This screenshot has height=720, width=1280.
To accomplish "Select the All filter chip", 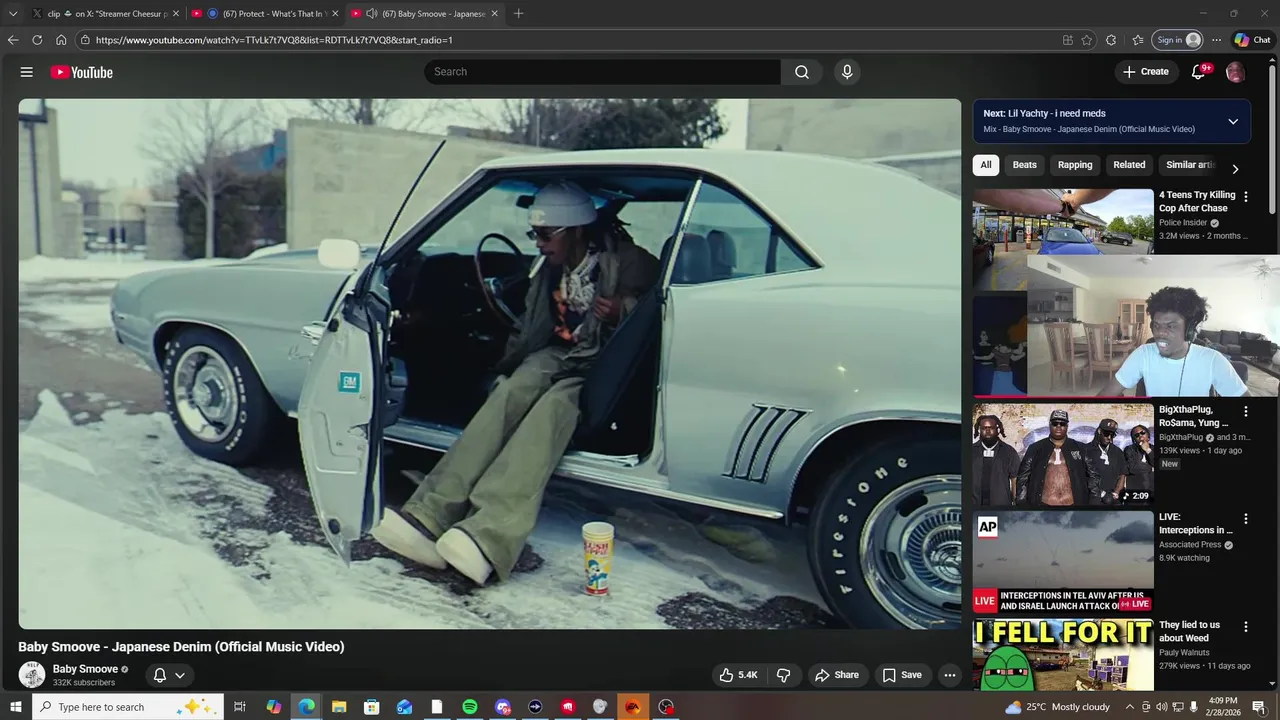I will 986,165.
